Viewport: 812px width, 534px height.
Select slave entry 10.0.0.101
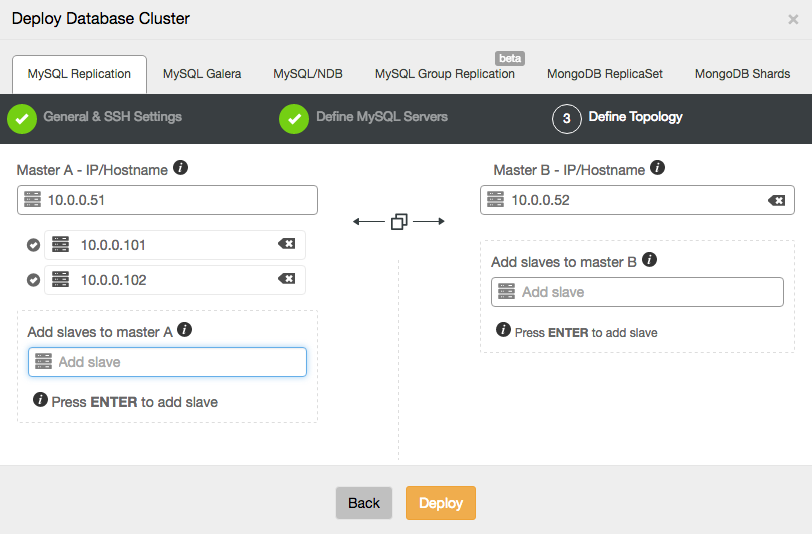tap(175, 245)
